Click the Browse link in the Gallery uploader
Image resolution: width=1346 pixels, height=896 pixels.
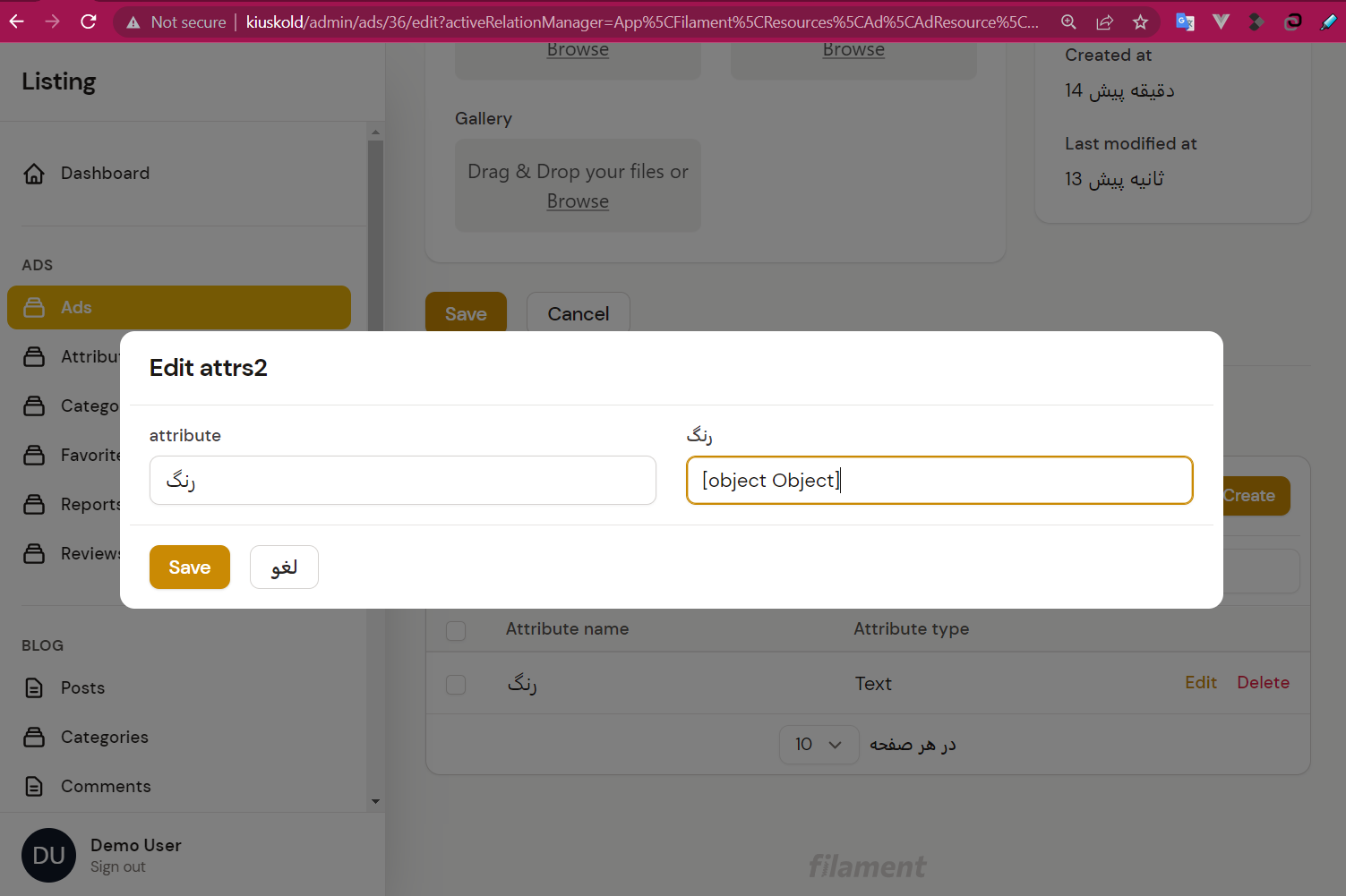578,201
